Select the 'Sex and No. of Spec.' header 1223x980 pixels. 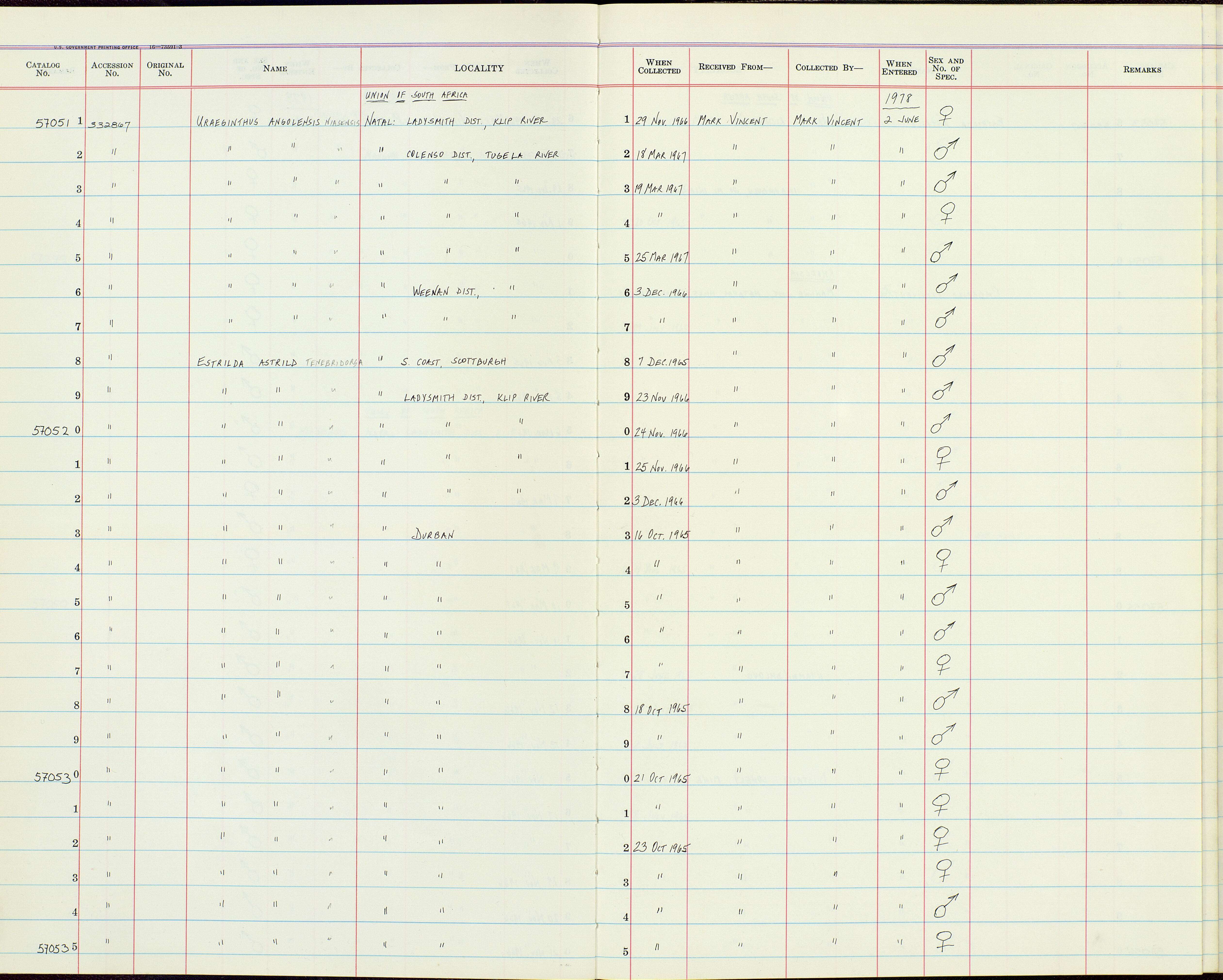[x=946, y=68]
